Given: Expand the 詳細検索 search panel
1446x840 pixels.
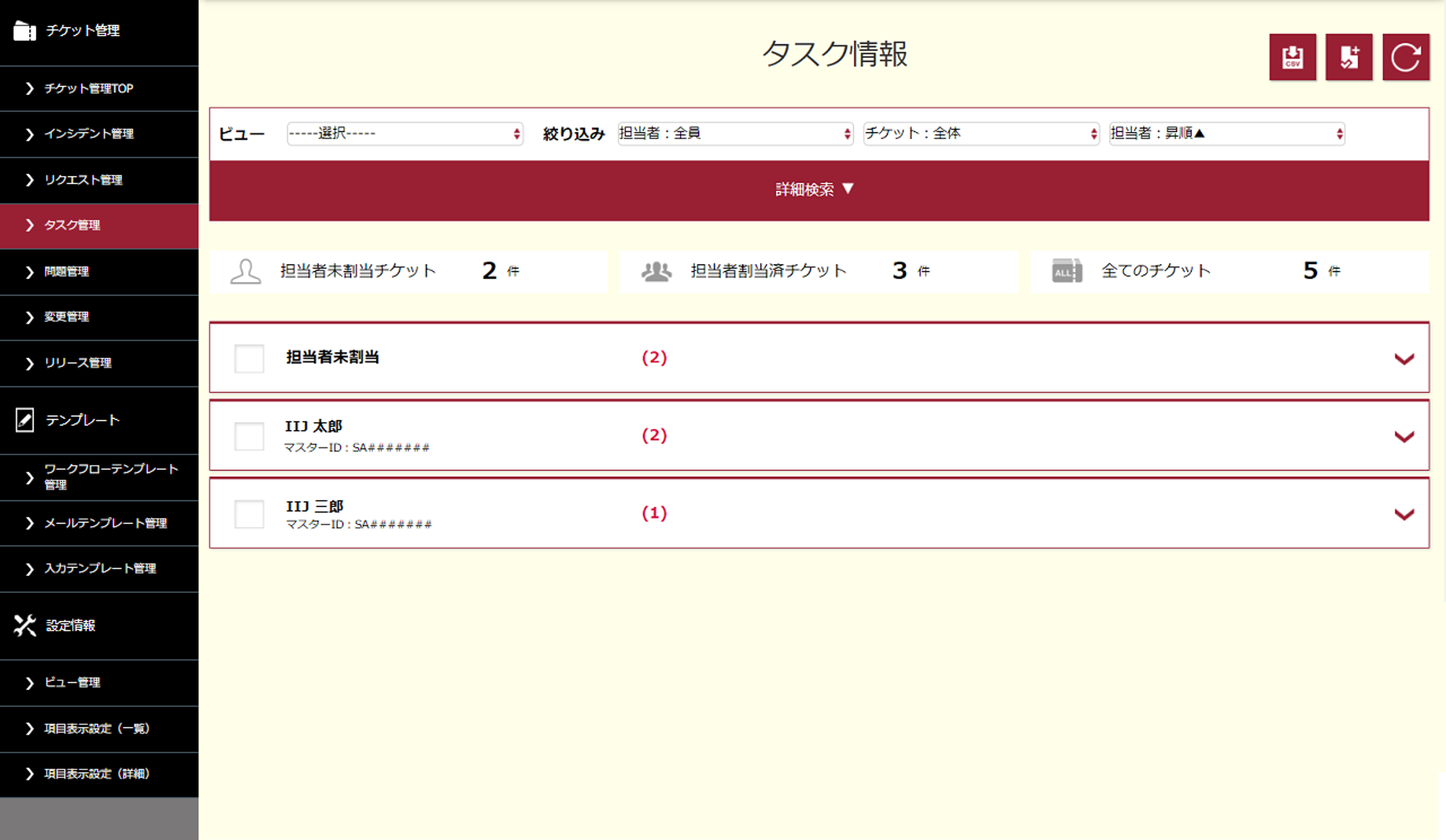Looking at the screenshot, I should [x=819, y=190].
